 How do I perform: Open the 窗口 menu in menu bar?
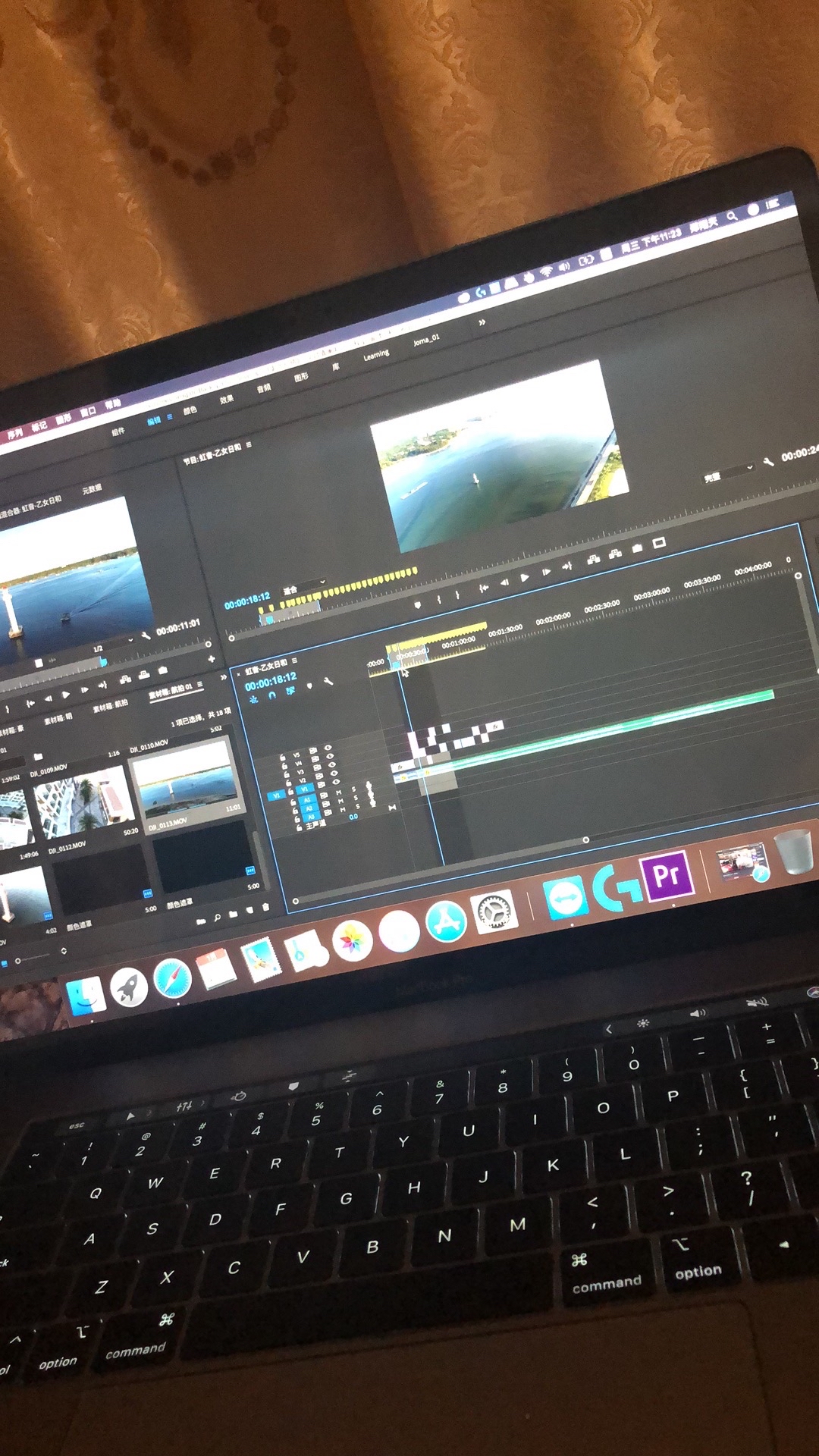88,412
